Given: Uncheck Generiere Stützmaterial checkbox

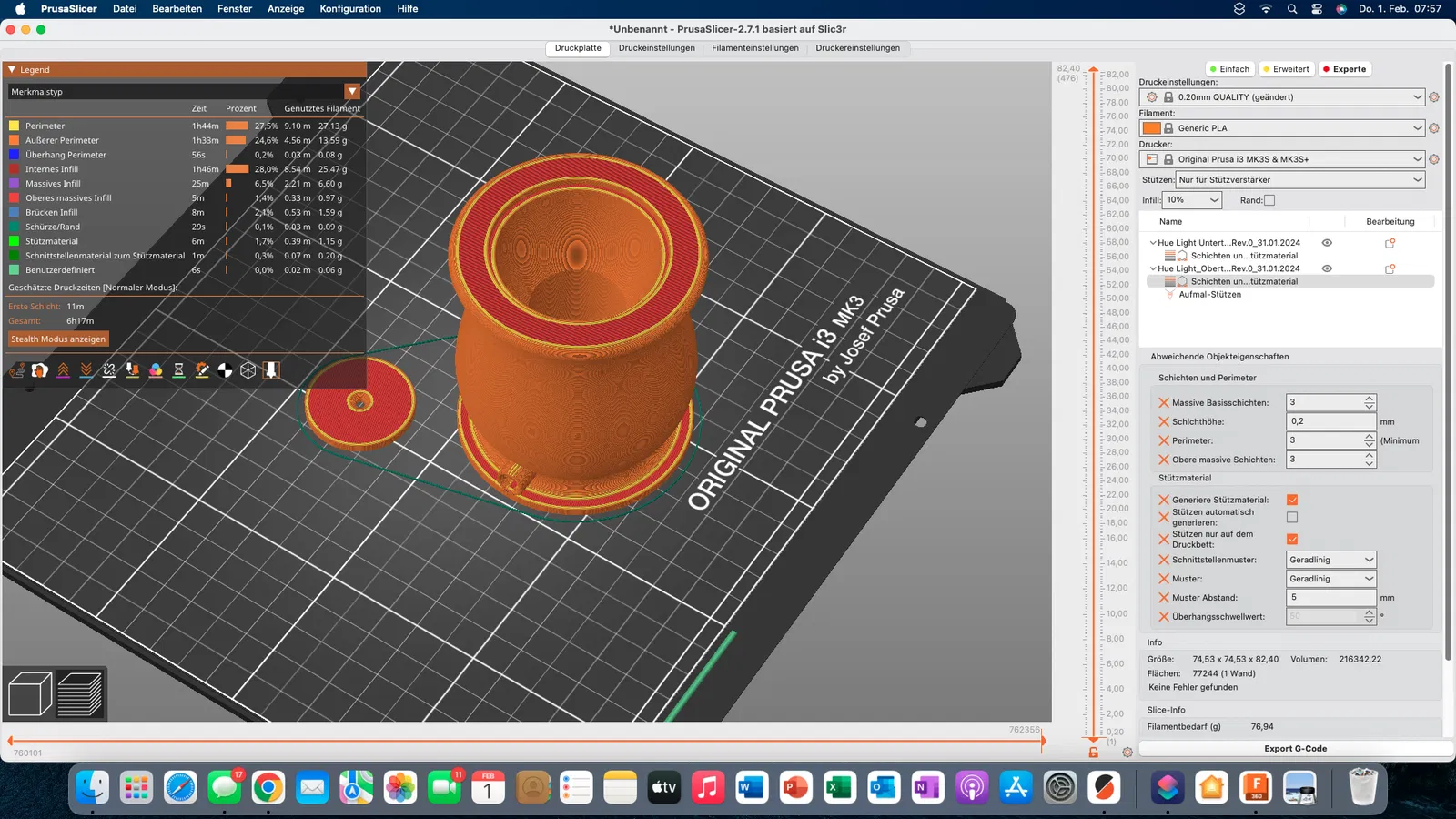Looking at the screenshot, I should coord(1292,500).
